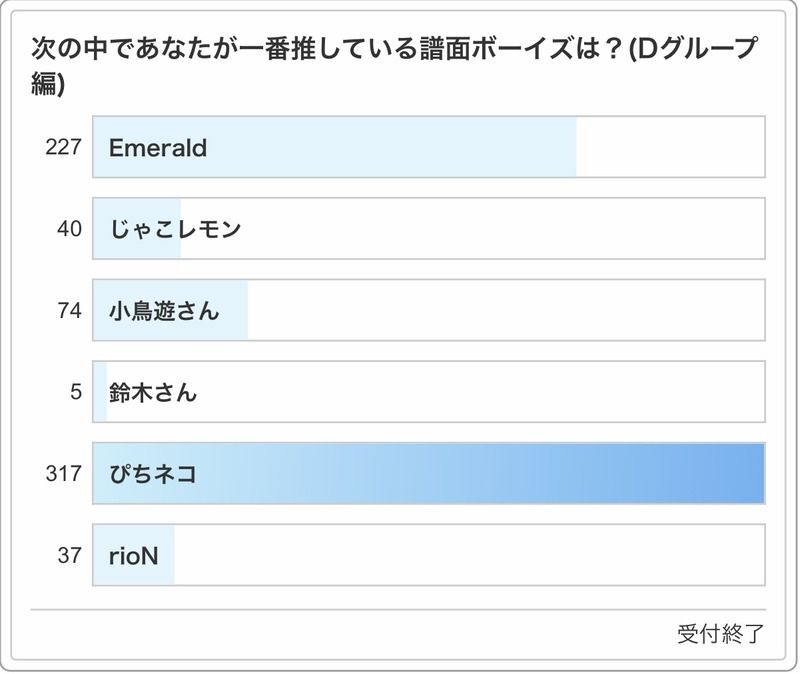The width and height of the screenshot is (800, 674).
Task: Select the じゃこレモン option text
Action: coord(175,229)
